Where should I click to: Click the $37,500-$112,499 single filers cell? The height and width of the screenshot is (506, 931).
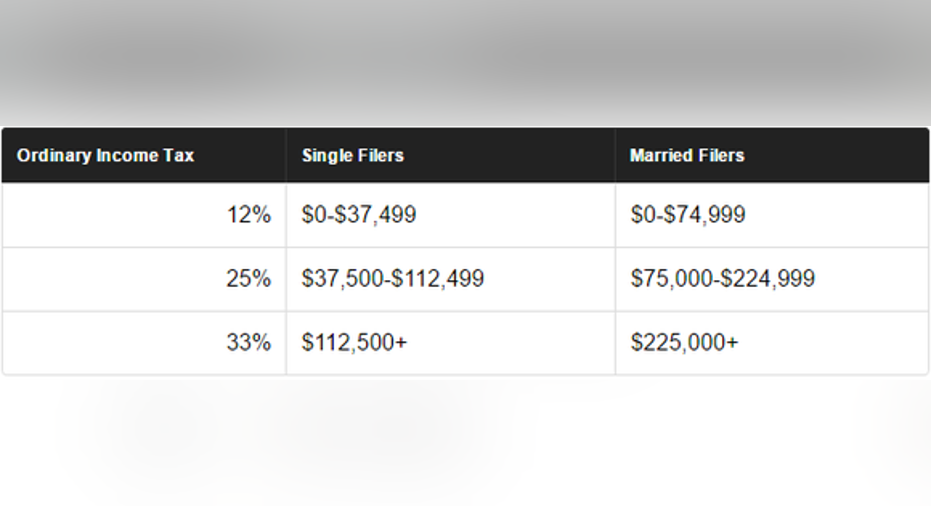click(x=393, y=279)
